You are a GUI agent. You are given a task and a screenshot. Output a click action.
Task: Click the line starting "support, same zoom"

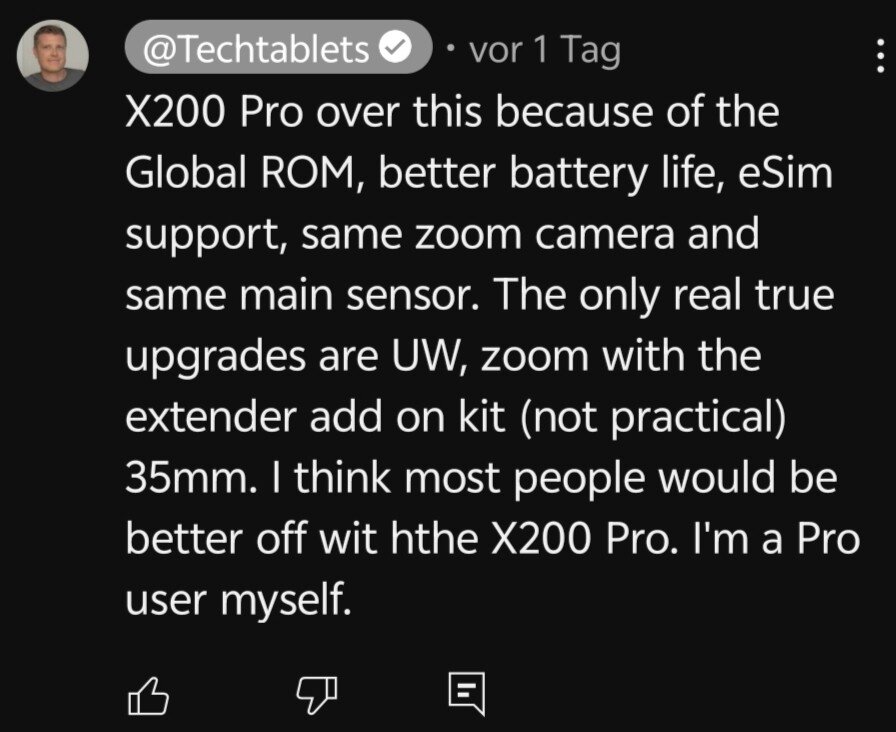coord(442,236)
